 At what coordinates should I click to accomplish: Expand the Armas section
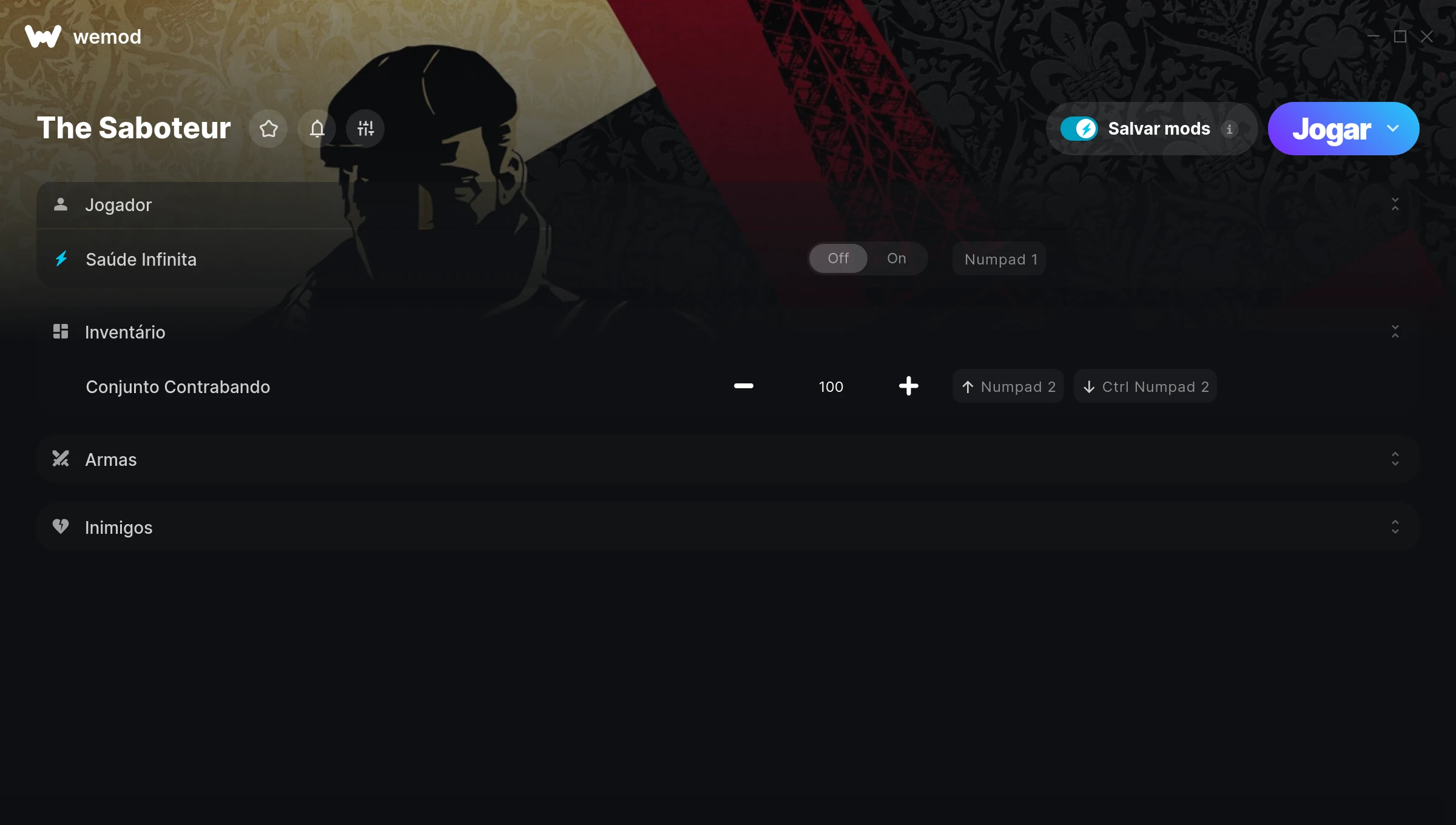(x=1395, y=459)
